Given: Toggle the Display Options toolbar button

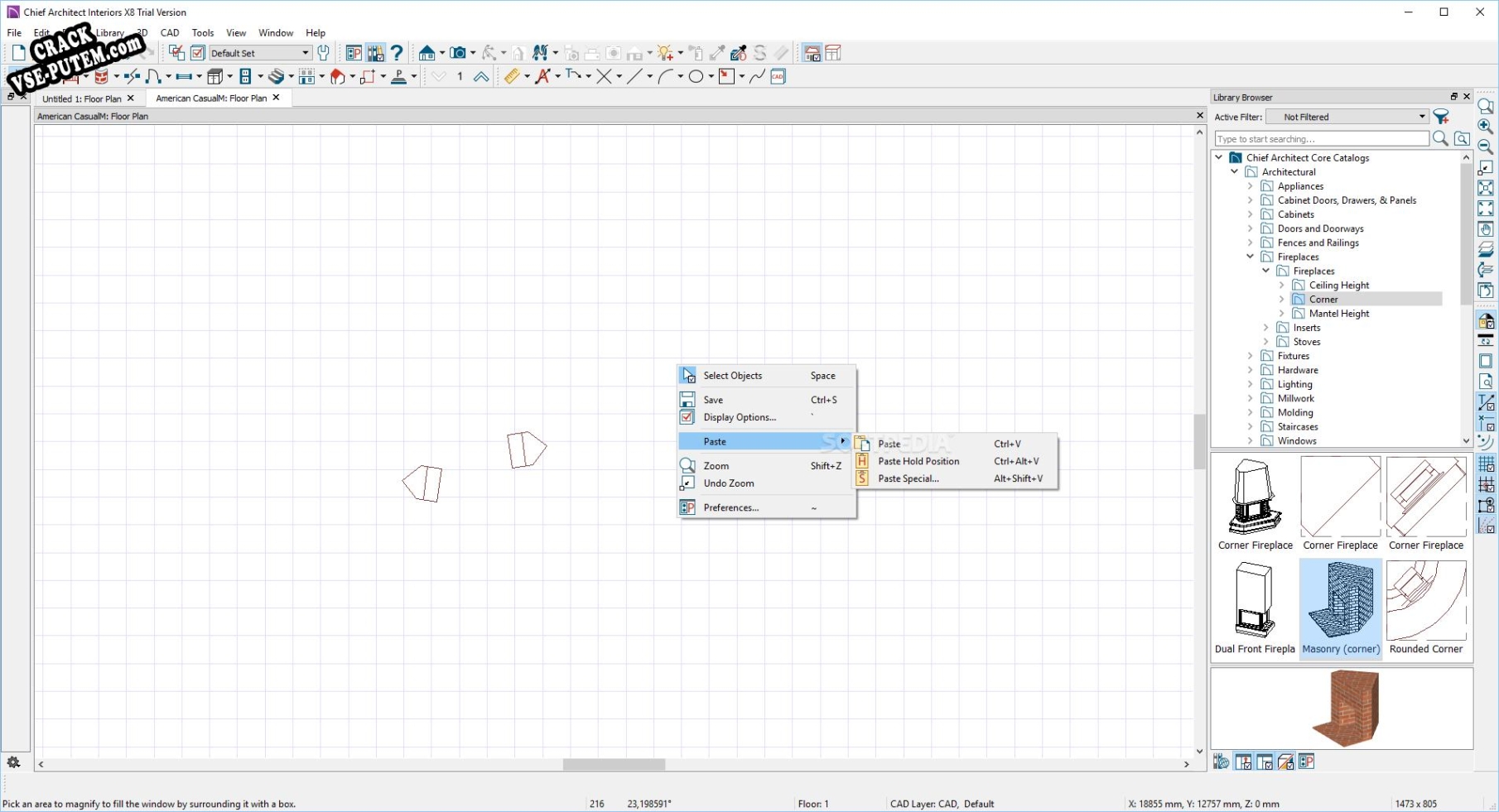Looking at the screenshot, I should coord(176,53).
